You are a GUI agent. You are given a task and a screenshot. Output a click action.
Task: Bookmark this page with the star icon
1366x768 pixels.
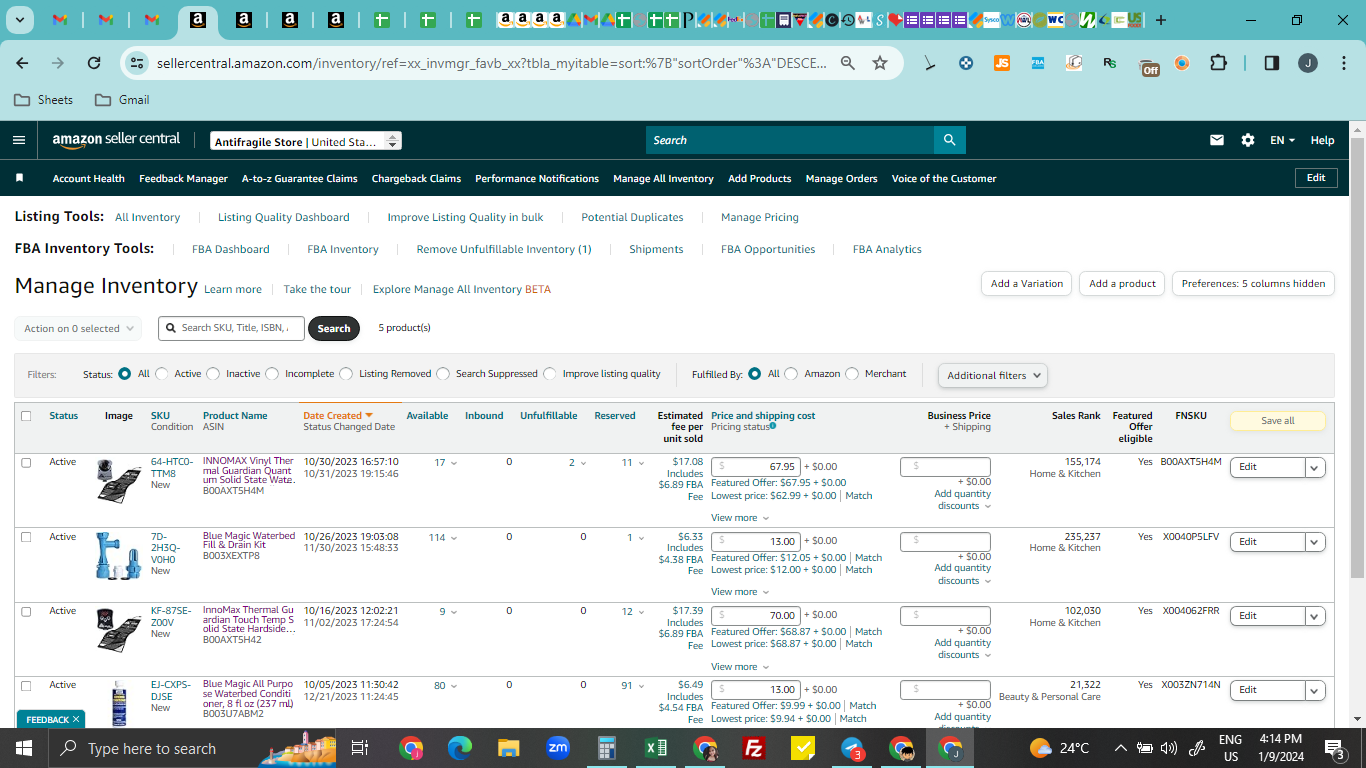[880, 63]
